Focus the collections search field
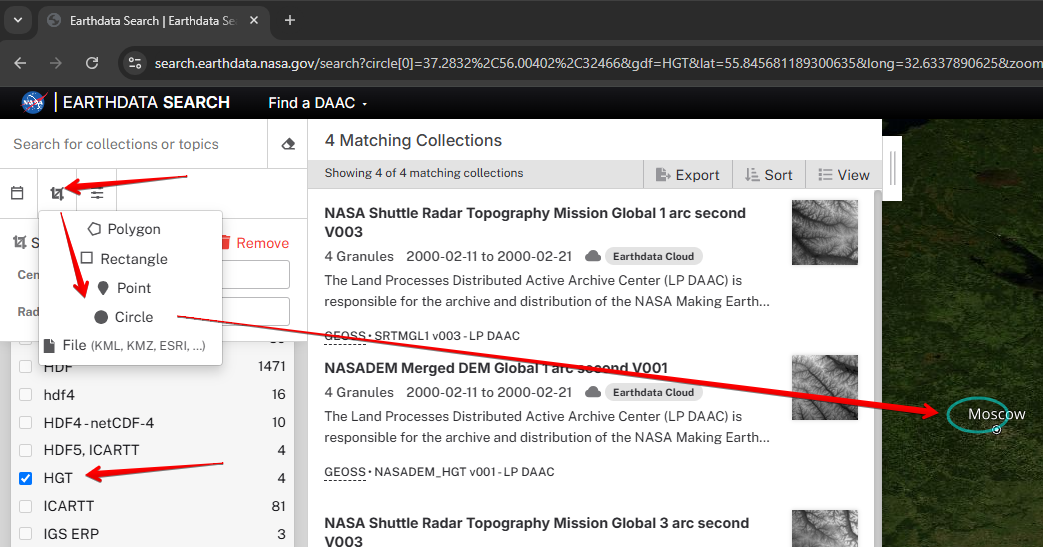The image size is (1043, 547). click(x=134, y=144)
